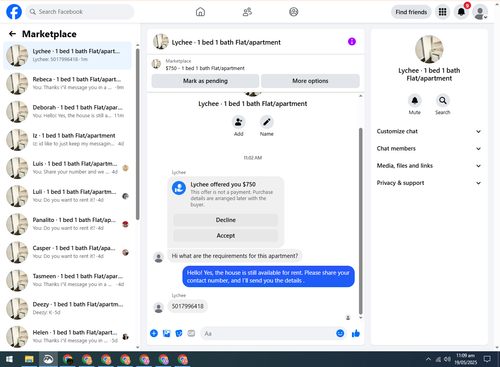The image size is (500, 367).
Task: Click the 5017996418 phone number message
Action: click(187, 306)
